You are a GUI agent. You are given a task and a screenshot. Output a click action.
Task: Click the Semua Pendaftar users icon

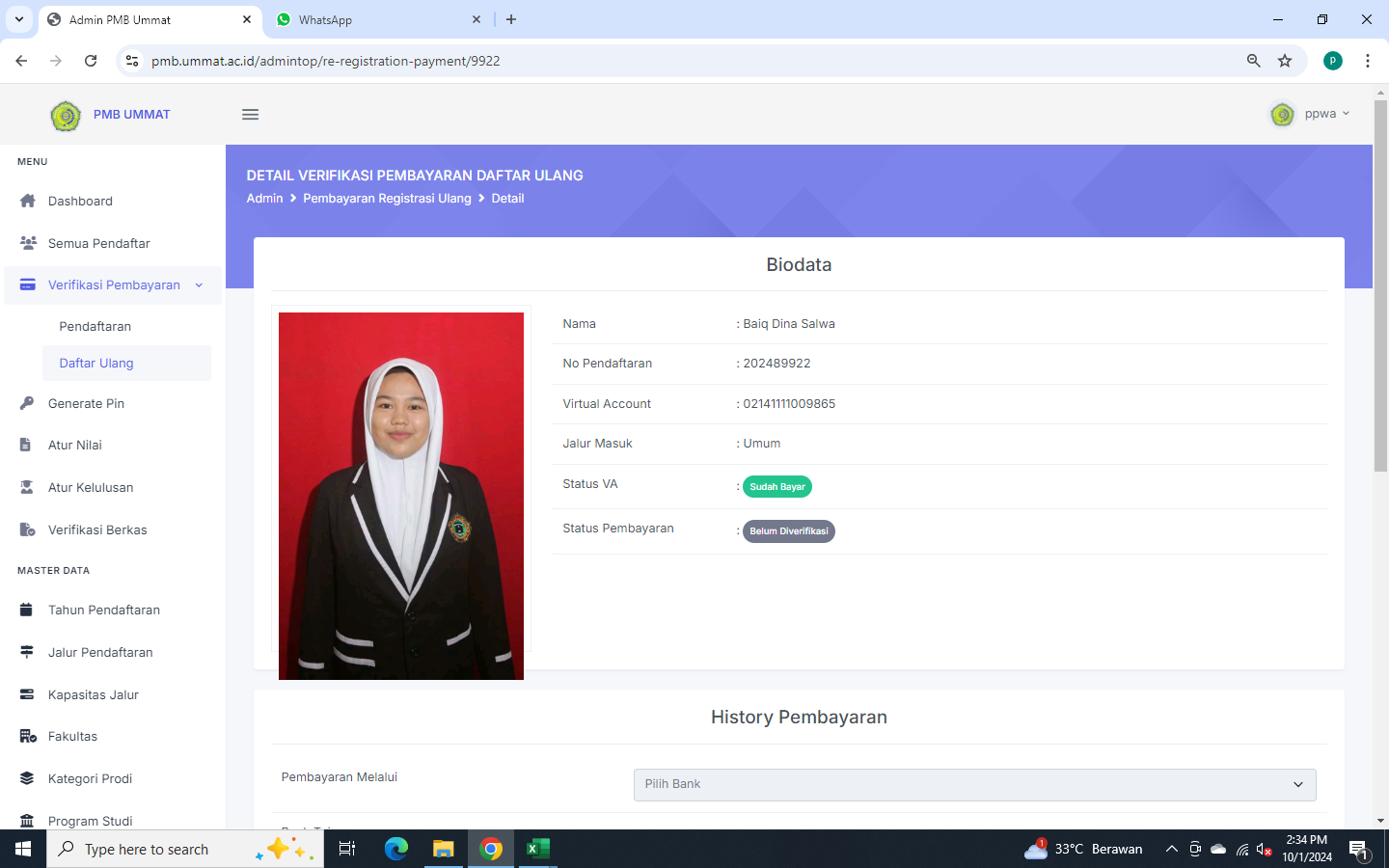(x=27, y=243)
